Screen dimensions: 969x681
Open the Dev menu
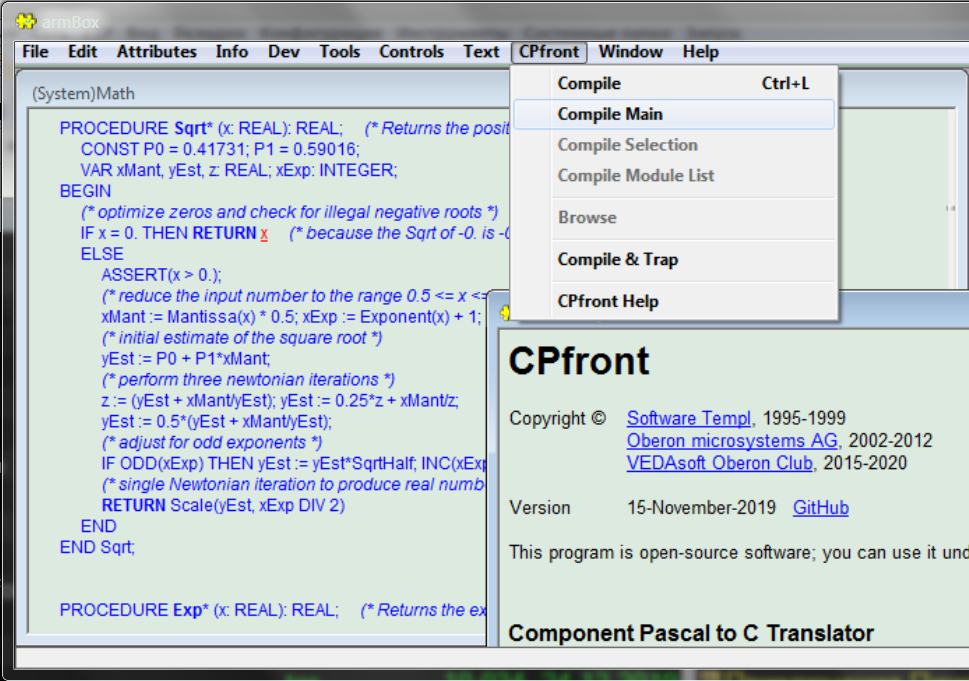284,52
